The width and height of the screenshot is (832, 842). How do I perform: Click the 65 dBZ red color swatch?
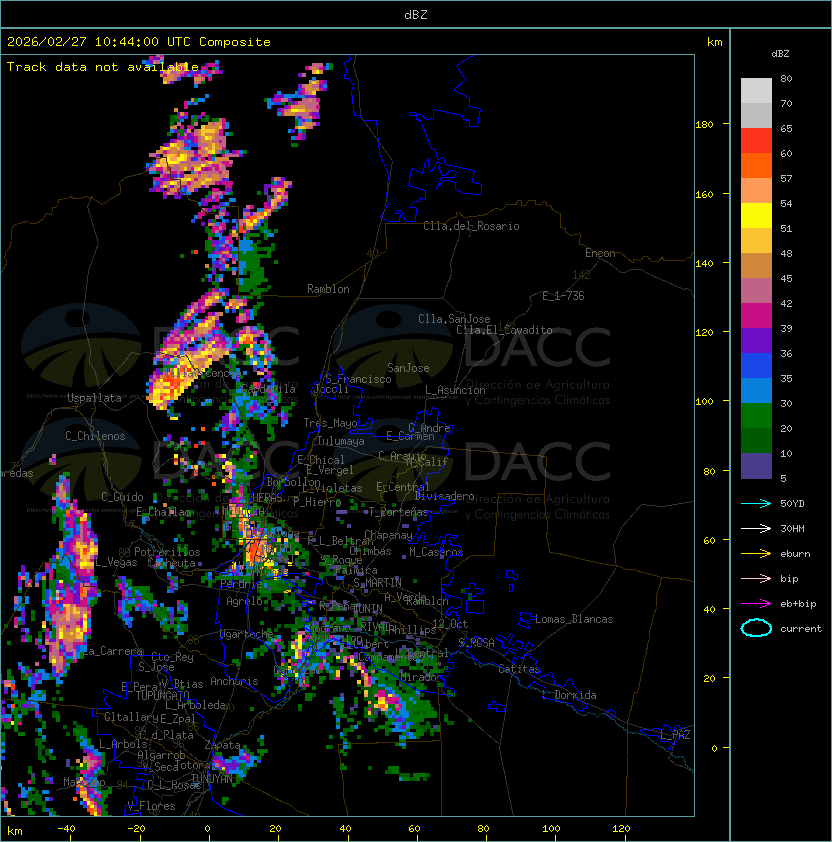point(756,141)
